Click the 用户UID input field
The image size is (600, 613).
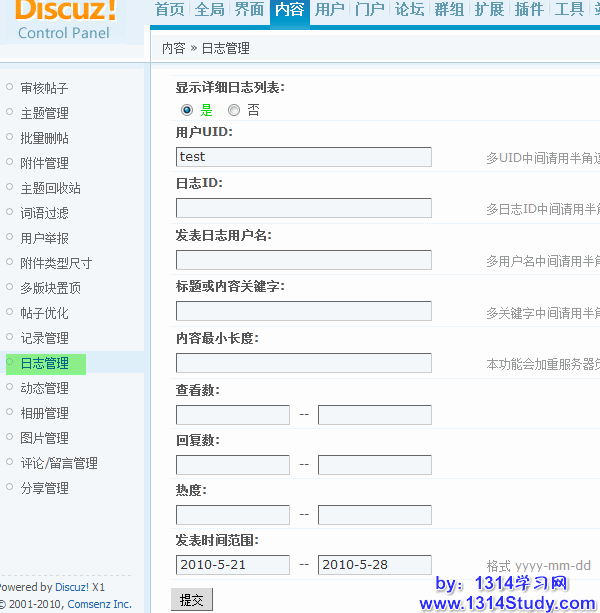(x=303, y=157)
